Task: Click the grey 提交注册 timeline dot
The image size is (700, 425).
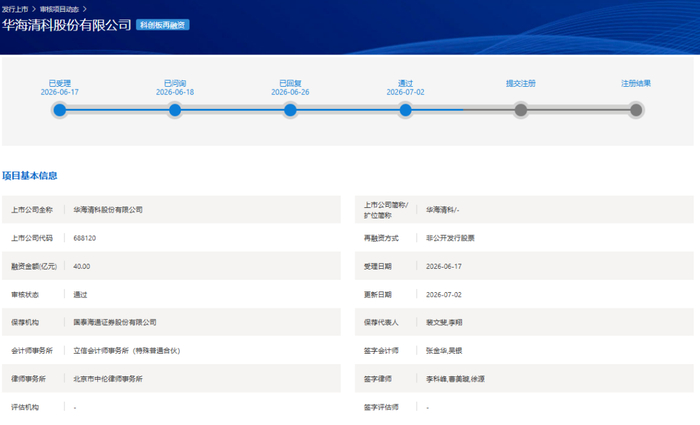Action: pyautogui.click(x=521, y=110)
